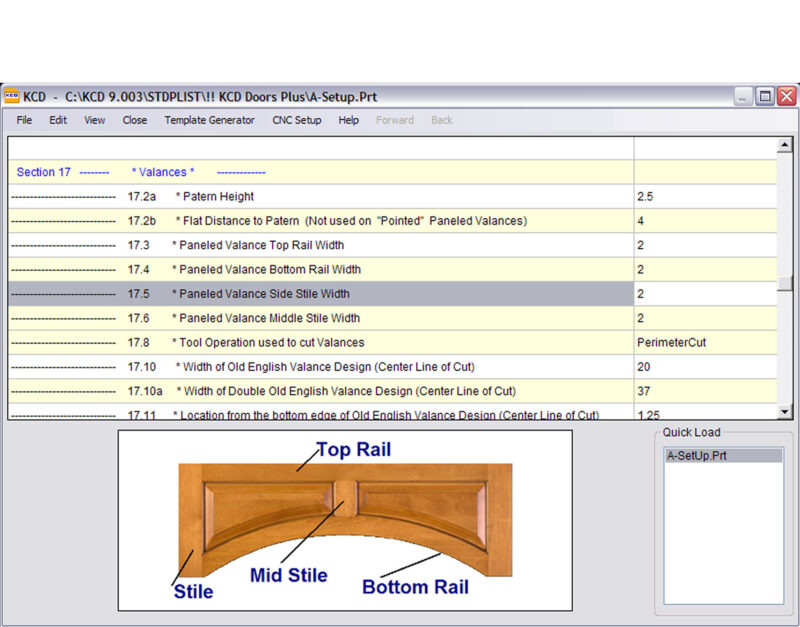
Task: Click the Old English Valance width value 20
Action: click(x=704, y=367)
